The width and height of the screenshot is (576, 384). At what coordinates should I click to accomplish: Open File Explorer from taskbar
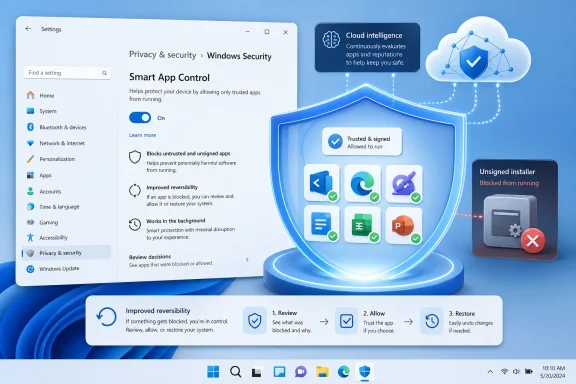click(322, 372)
